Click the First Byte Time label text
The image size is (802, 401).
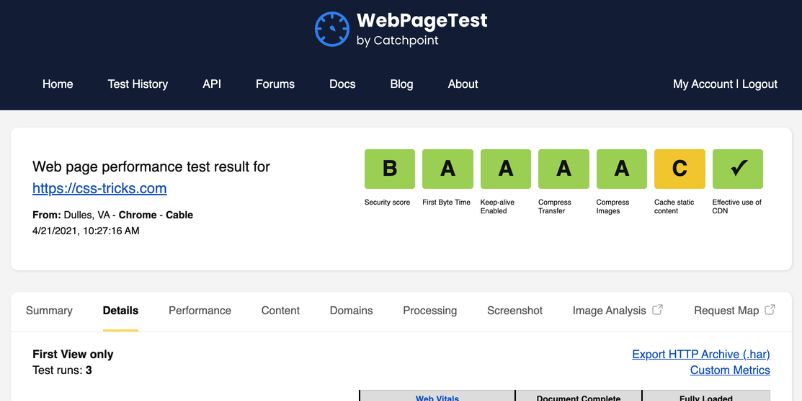446,203
